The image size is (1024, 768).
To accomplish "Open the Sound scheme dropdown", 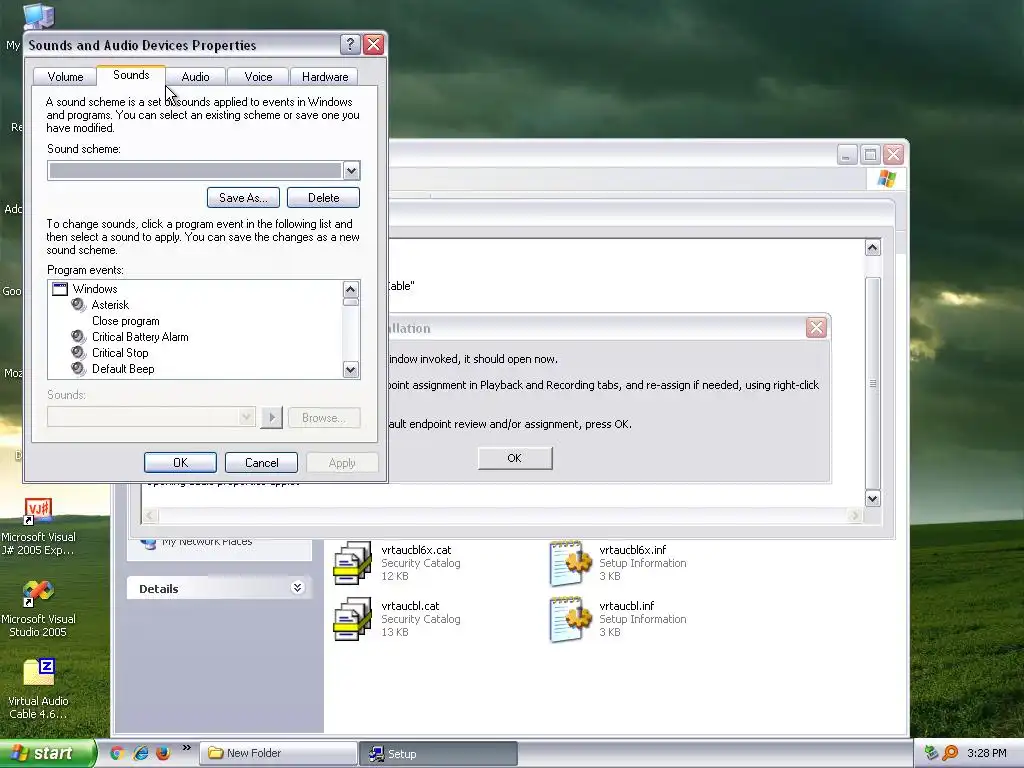I will click(351, 171).
